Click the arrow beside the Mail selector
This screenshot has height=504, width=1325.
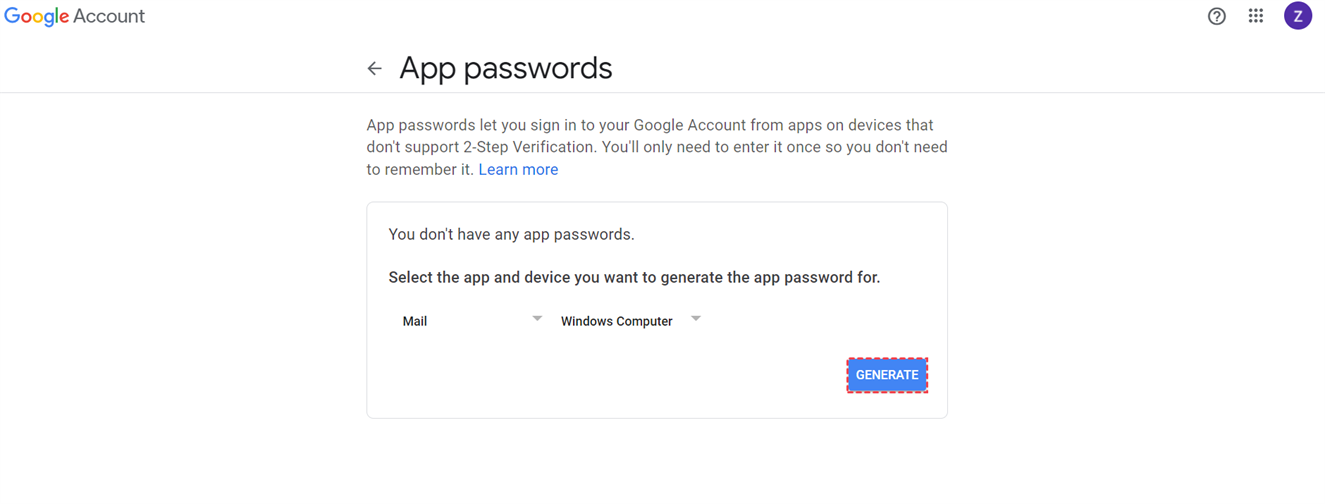point(537,319)
